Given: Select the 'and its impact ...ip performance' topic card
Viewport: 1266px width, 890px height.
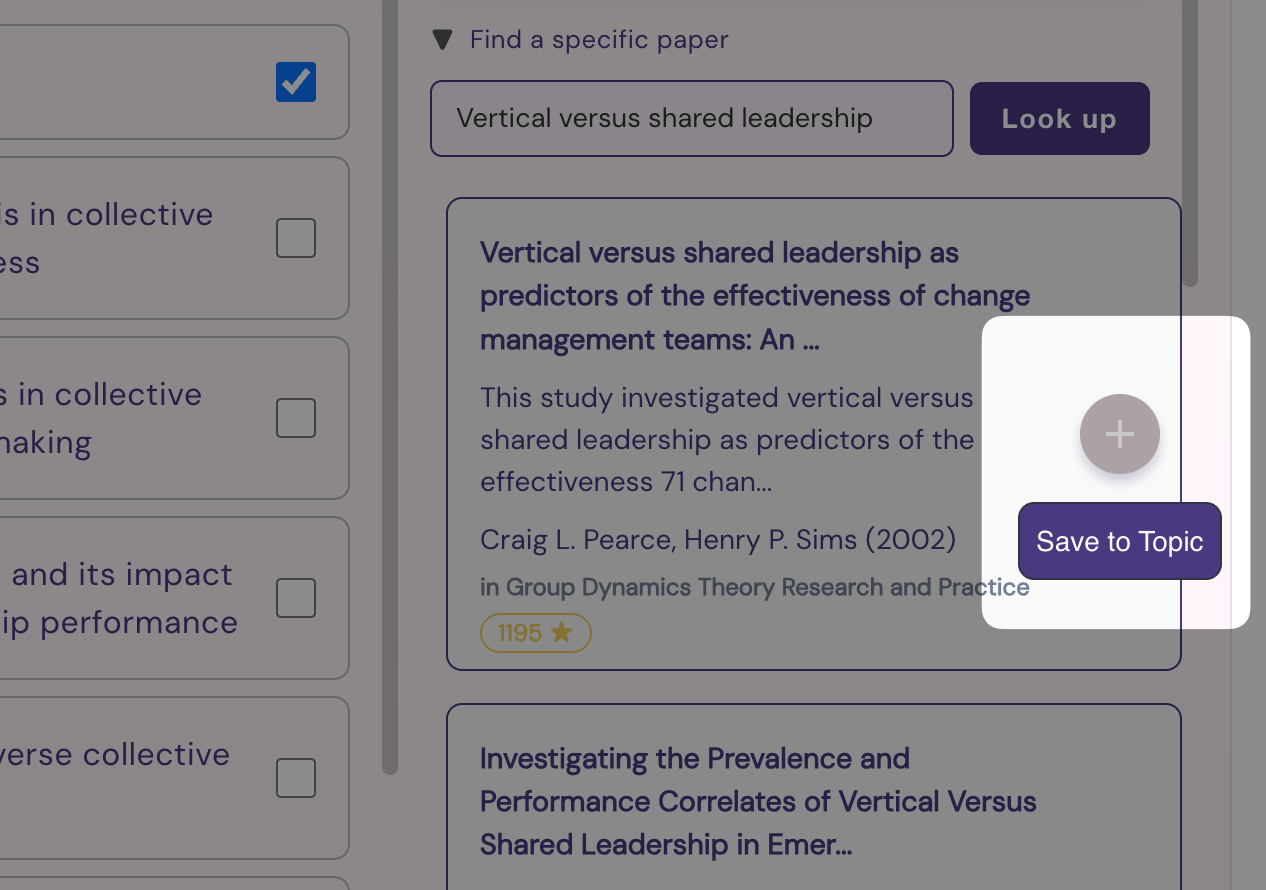Looking at the screenshot, I should tap(175, 598).
